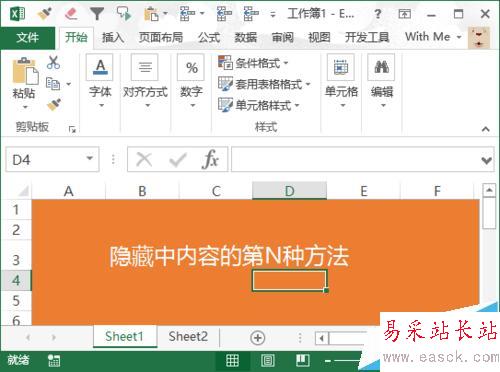Open the With Me account dropdown
This screenshot has height=372, width=500.
(x=433, y=37)
